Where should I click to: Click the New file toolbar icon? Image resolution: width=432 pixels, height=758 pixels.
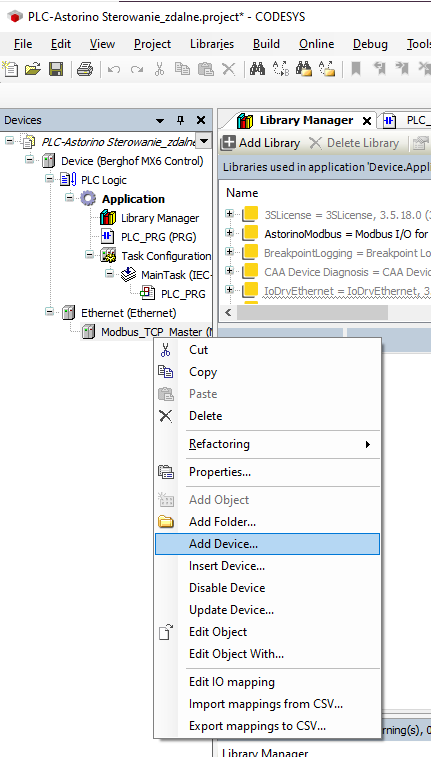click(x=10, y=70)
